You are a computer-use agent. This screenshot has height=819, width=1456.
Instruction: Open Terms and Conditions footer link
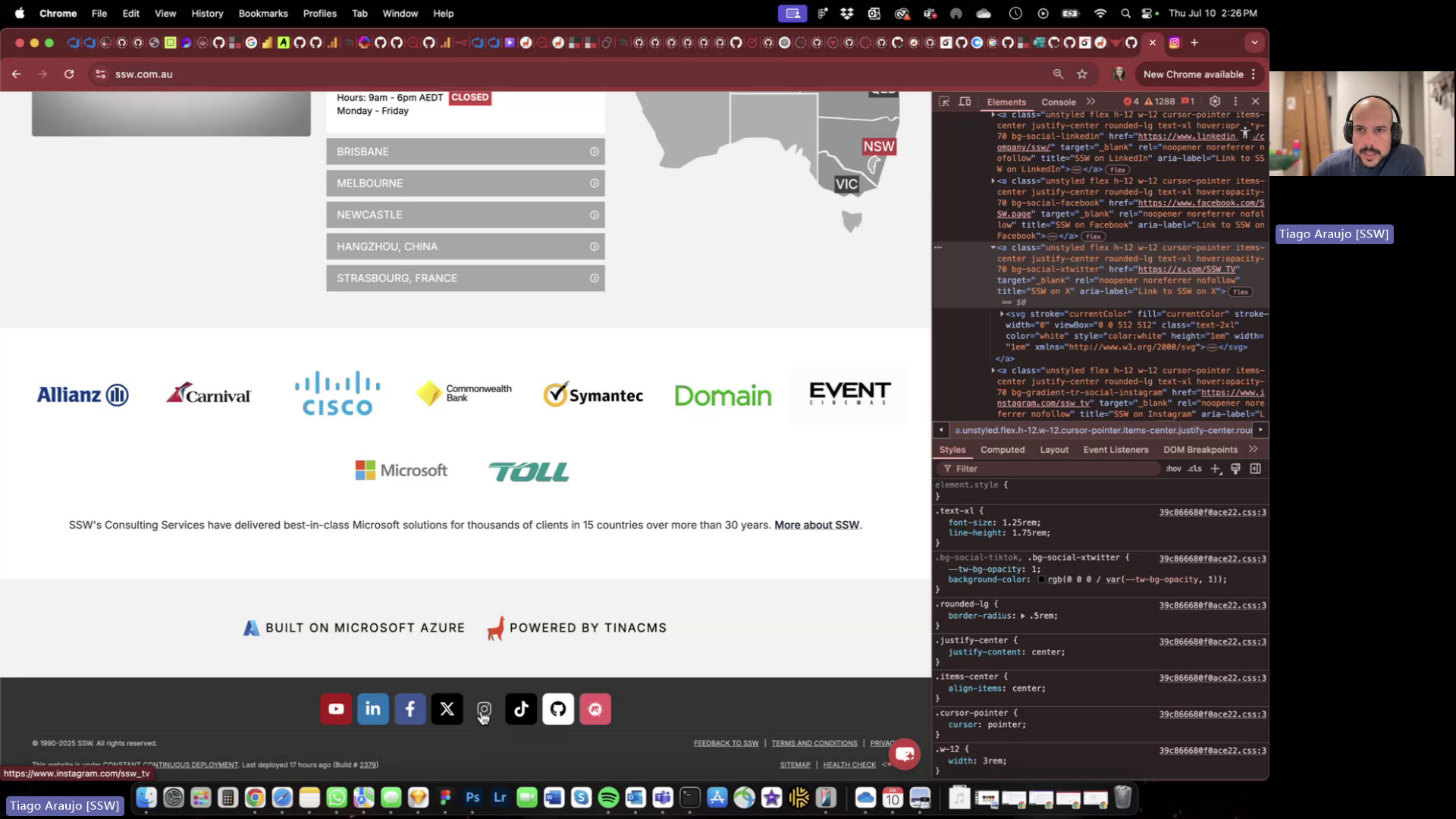[814, 743]
